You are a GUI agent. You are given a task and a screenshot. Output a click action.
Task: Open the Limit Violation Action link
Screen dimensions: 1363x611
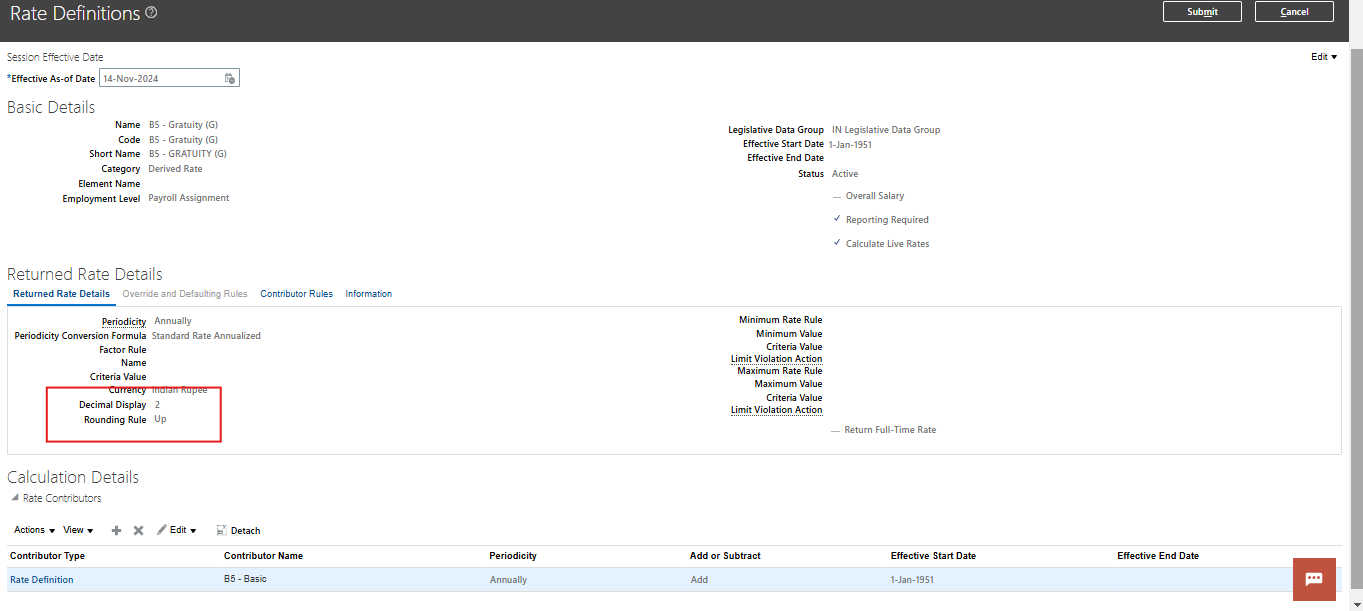[776, 358]
